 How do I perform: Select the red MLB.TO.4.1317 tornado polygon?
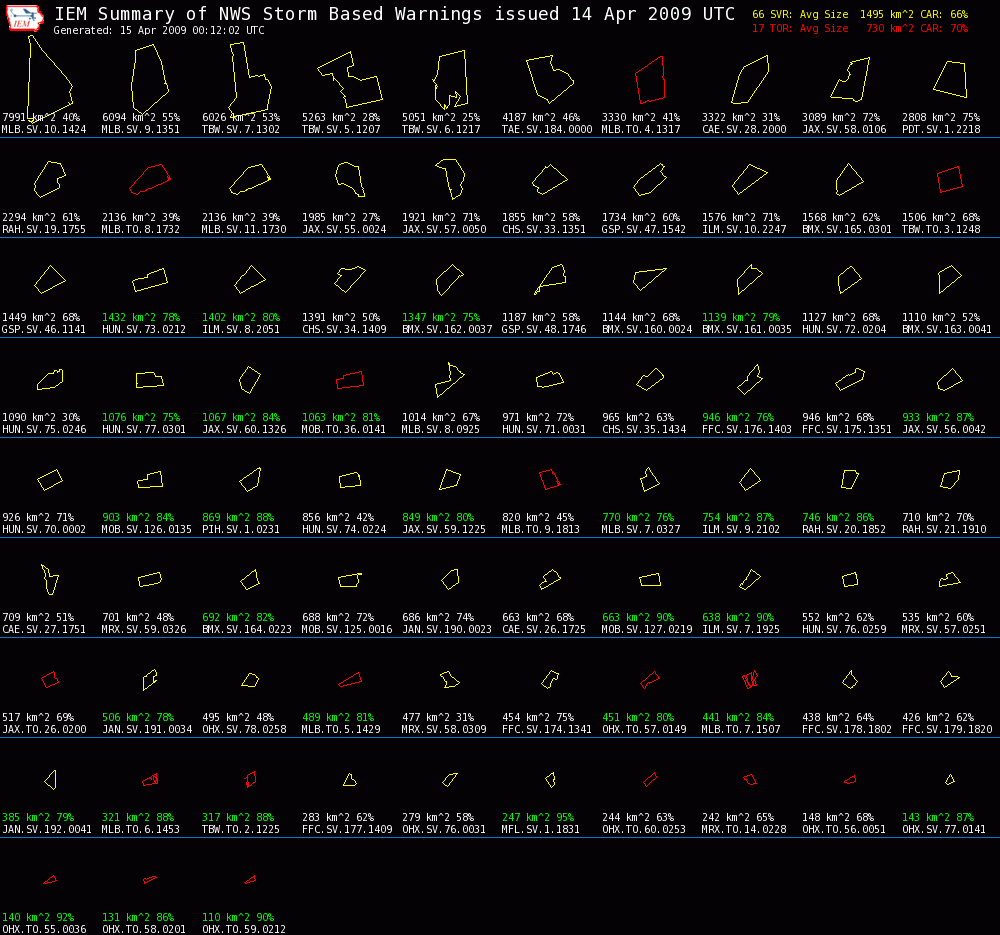651,79
